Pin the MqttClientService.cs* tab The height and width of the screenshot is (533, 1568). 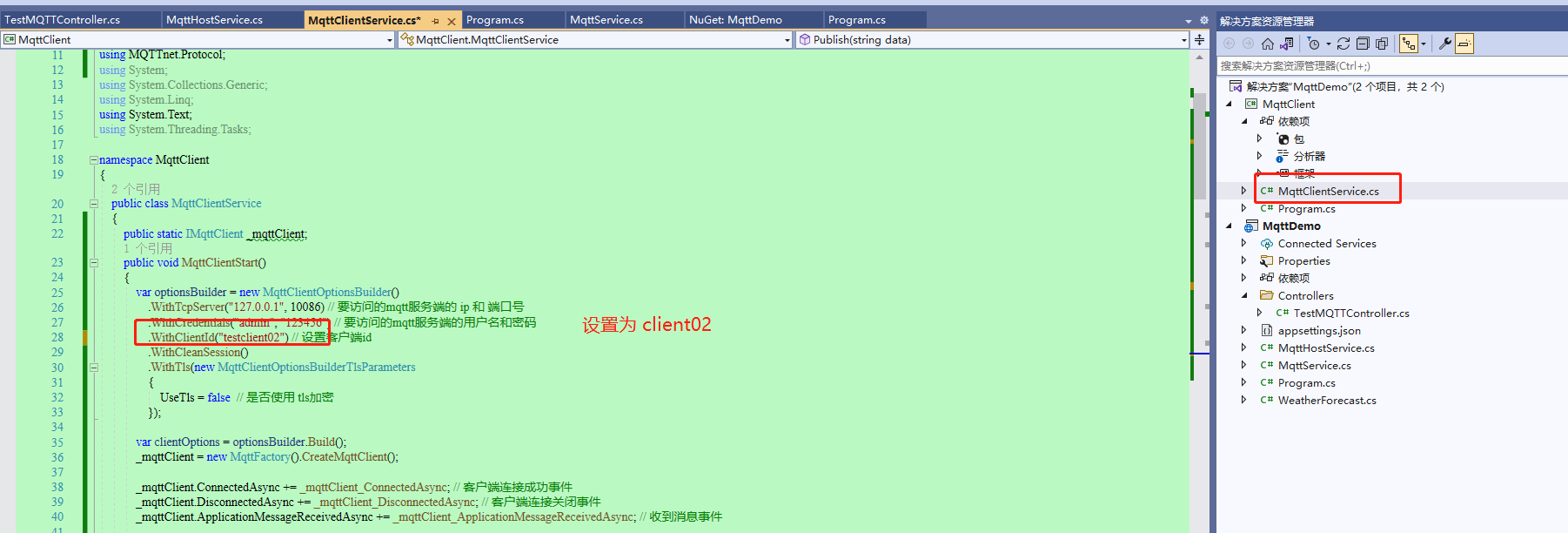pos(435,21)
